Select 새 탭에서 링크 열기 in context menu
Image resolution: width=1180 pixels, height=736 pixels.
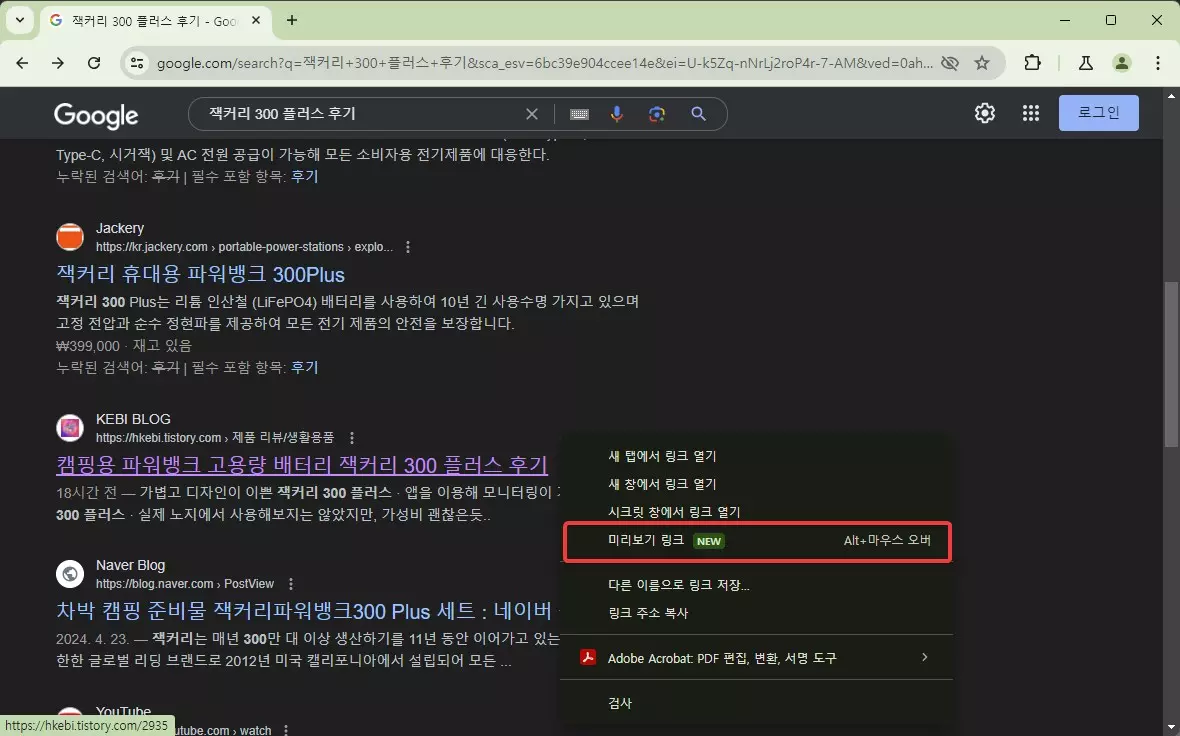(x=757, y=456)
